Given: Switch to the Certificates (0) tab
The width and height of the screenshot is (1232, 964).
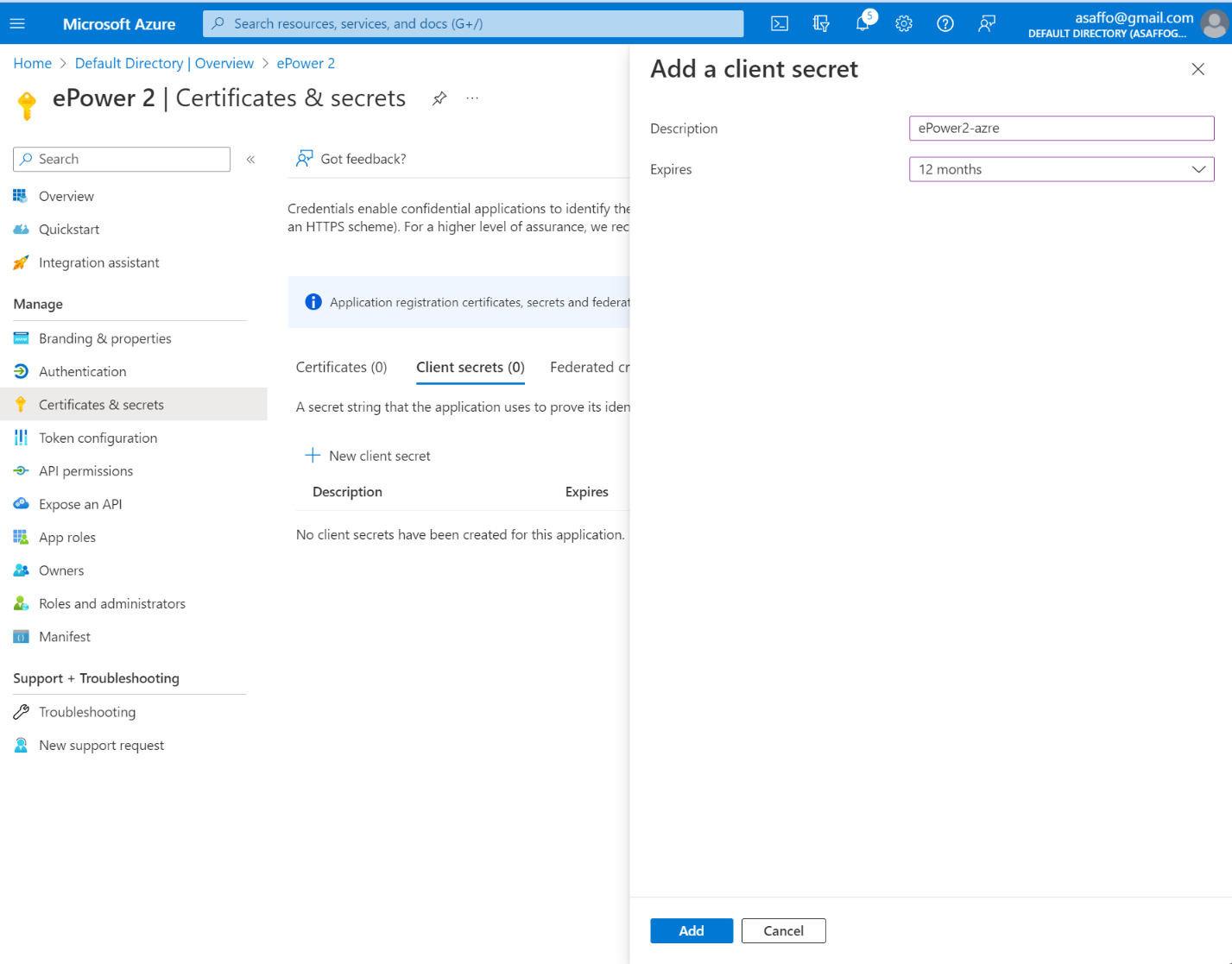Looking at the screenshot, I should click(x=341, y=368).
